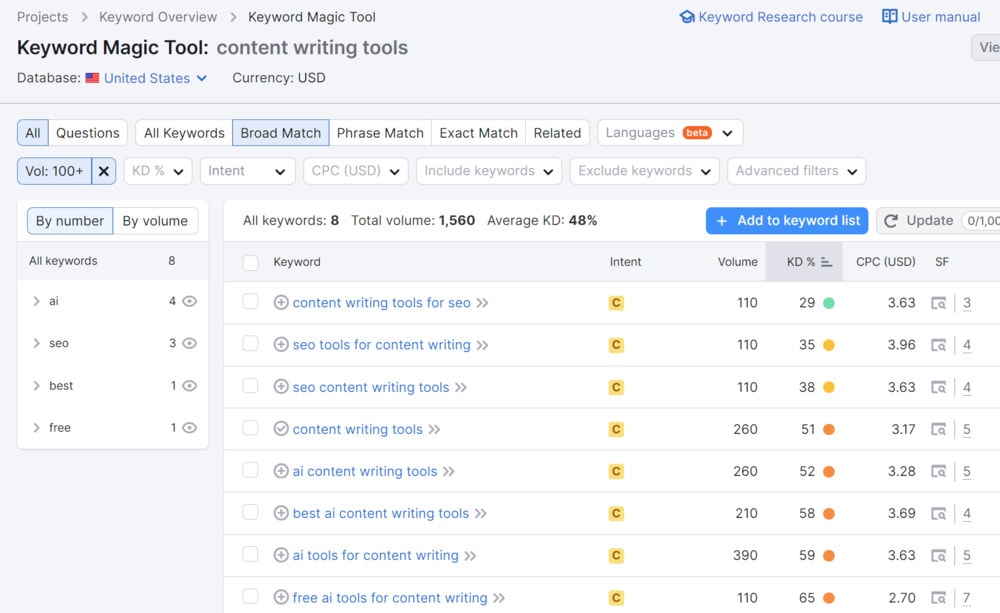Screen dimensions: 1000x613
Task: Open the Include keywords dropdown
Action: (489, 171)
